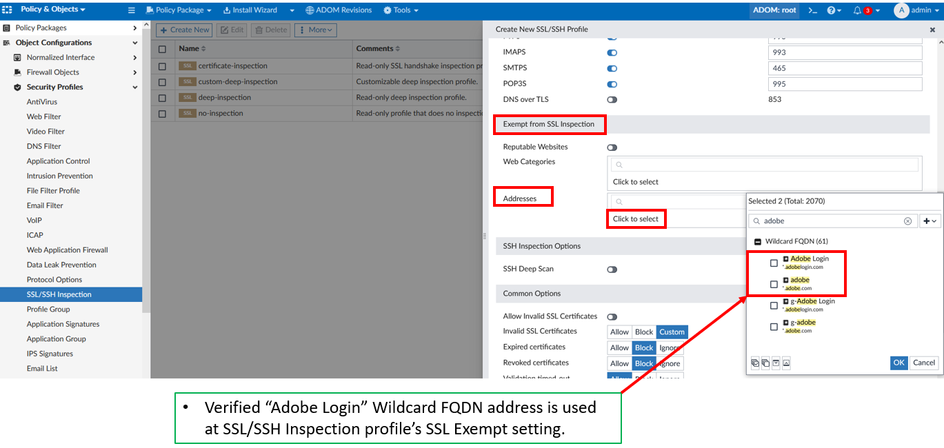Check the g-adobe address checkbox
The height and width of the screenshot is (448, 944).
pos(774,327)
